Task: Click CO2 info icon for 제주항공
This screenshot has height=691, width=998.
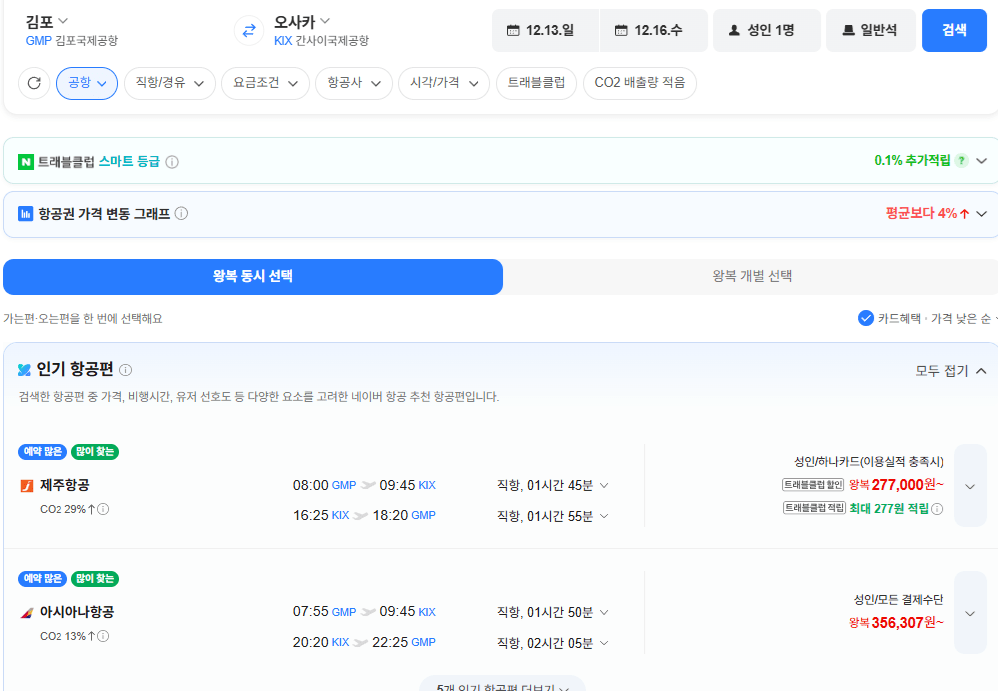Action: click(103, 509)
